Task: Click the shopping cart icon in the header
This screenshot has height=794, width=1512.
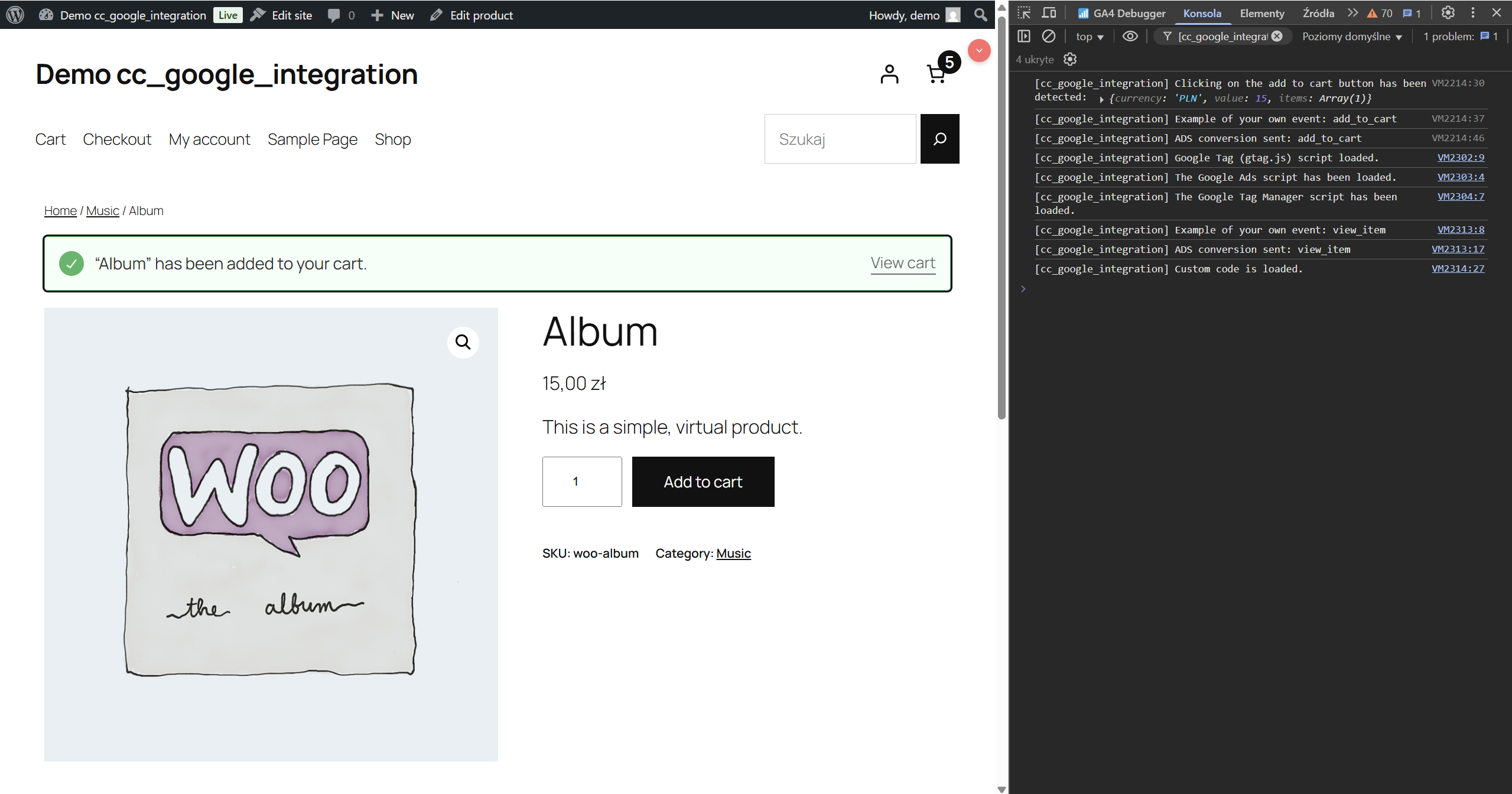Action: [937, 74]
